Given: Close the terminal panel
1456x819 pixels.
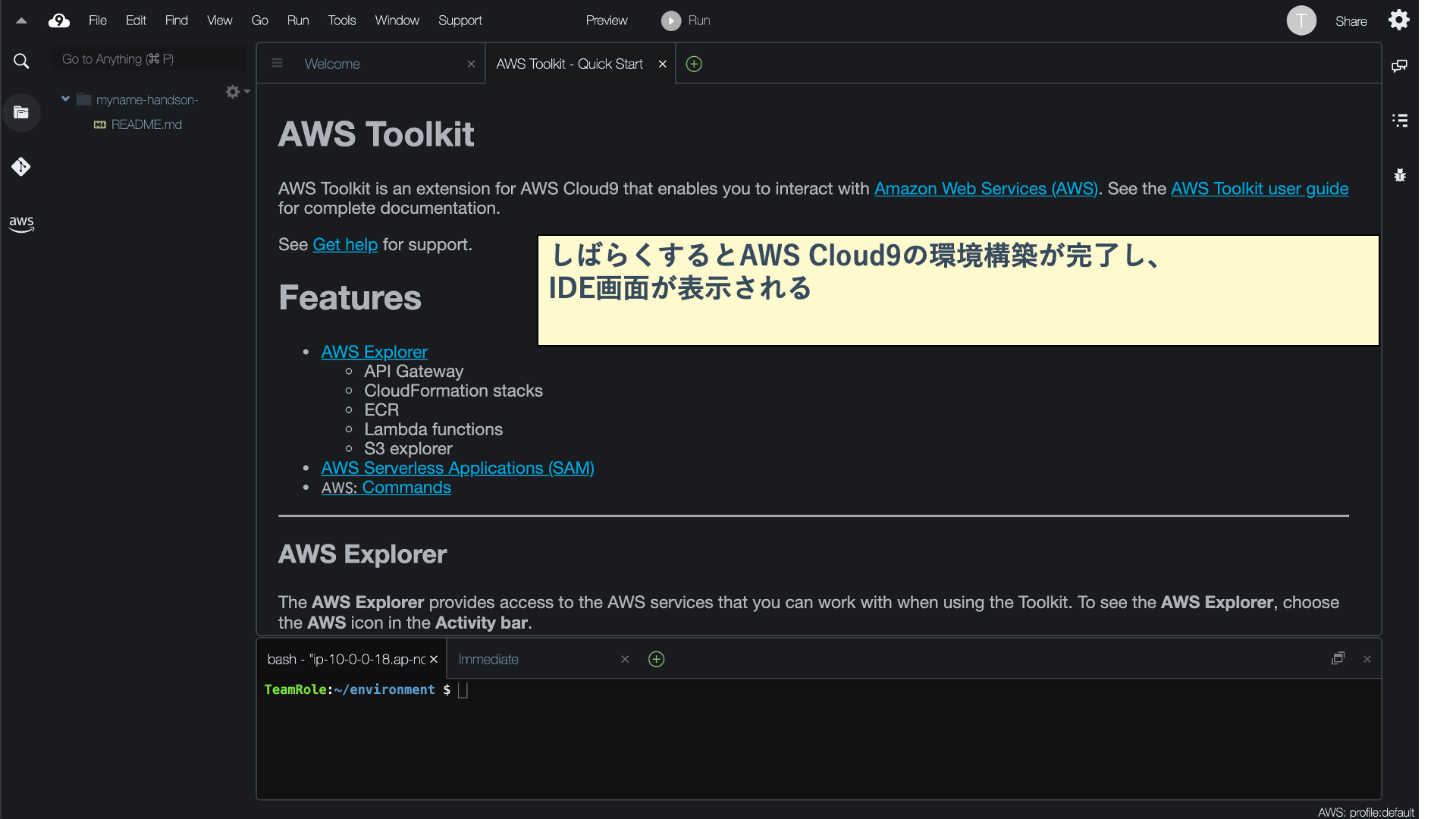Looking at the screenshot, I should [x=1367, y=659].
